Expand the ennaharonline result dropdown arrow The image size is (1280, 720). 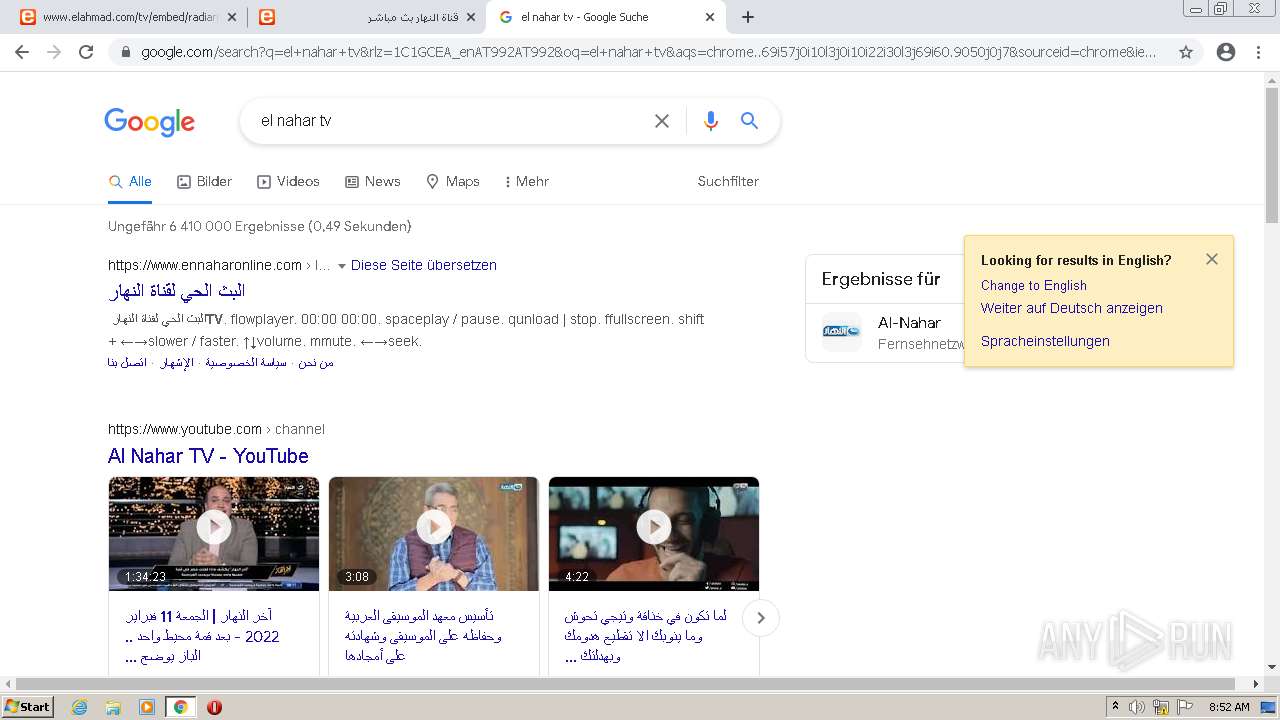coord(341,266)
